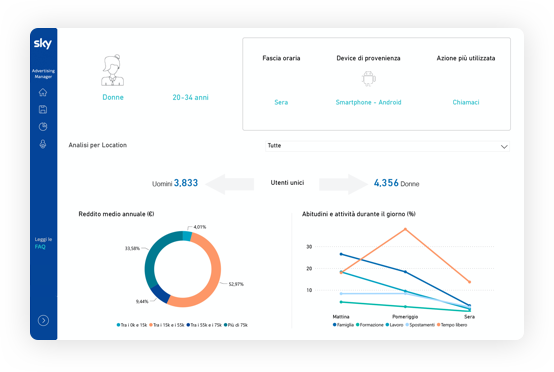Open the Home icon in sidebar
Viewport: 554px width, 372px height.
43,92
